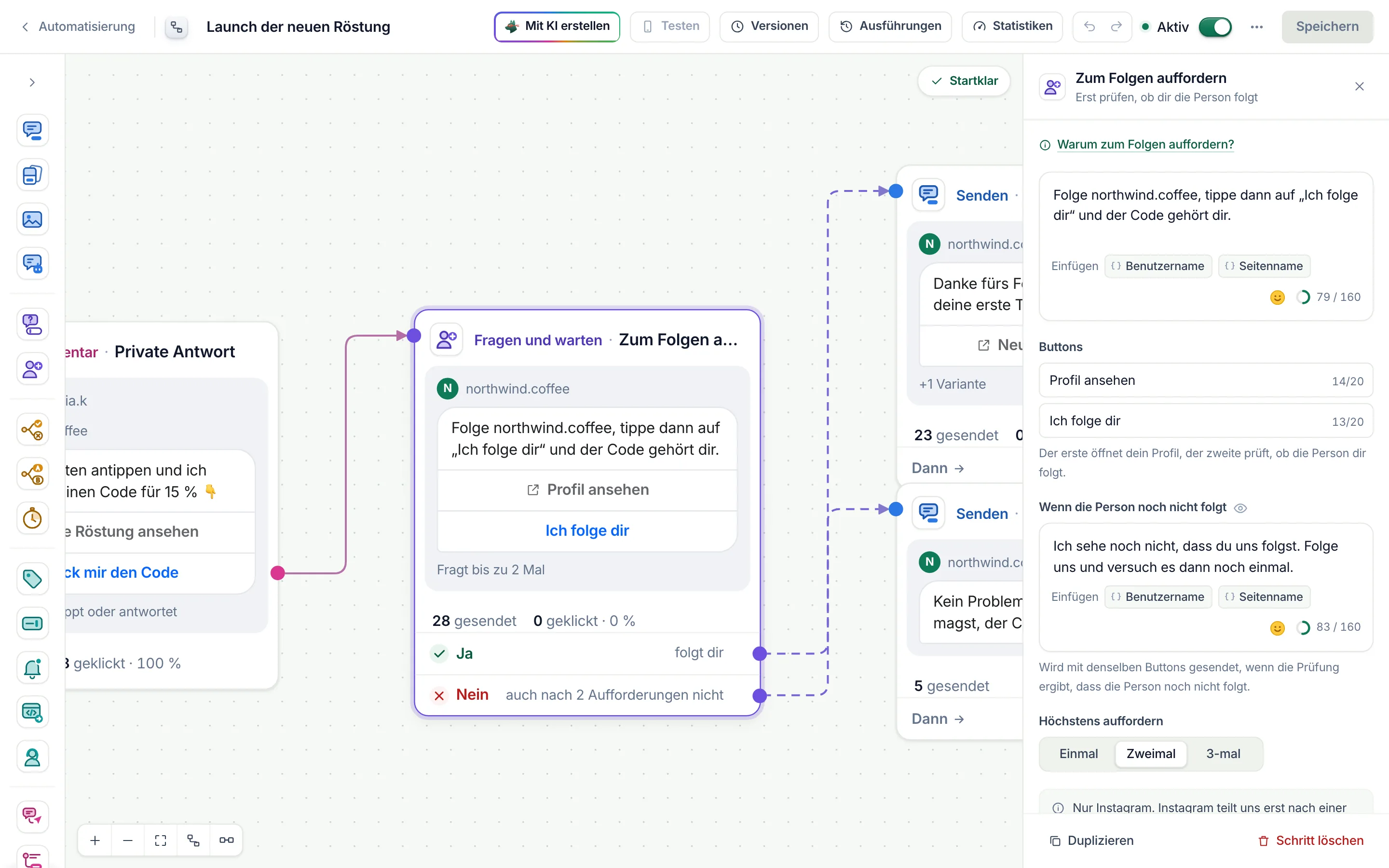1389x868 pixels.
Task: Click the link-nodes icon in canvas toolbar
Action: click(x=226, y=841)
